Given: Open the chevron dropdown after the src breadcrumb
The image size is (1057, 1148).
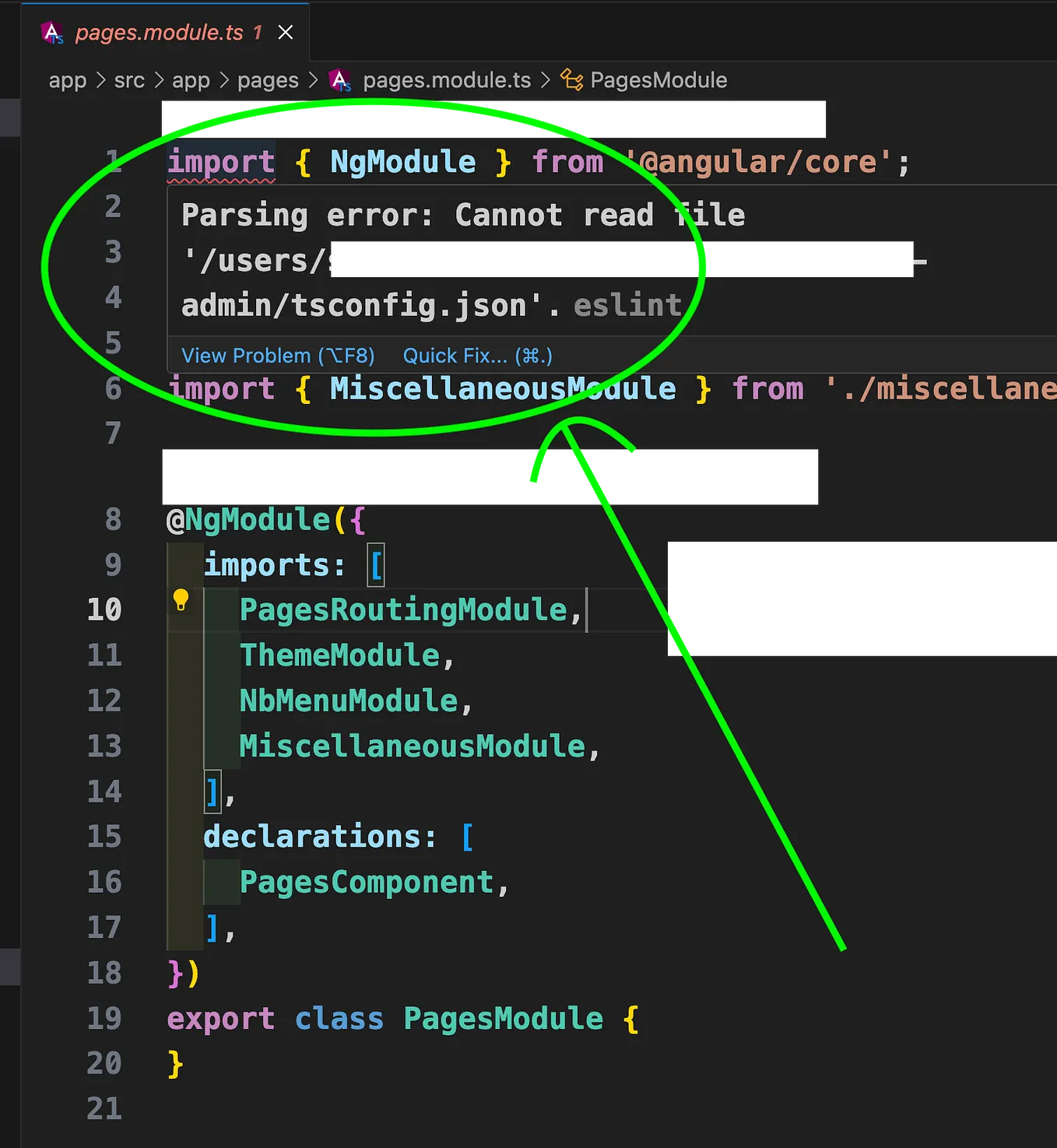Looking at the screenshot, I should [x=159, y=79].
